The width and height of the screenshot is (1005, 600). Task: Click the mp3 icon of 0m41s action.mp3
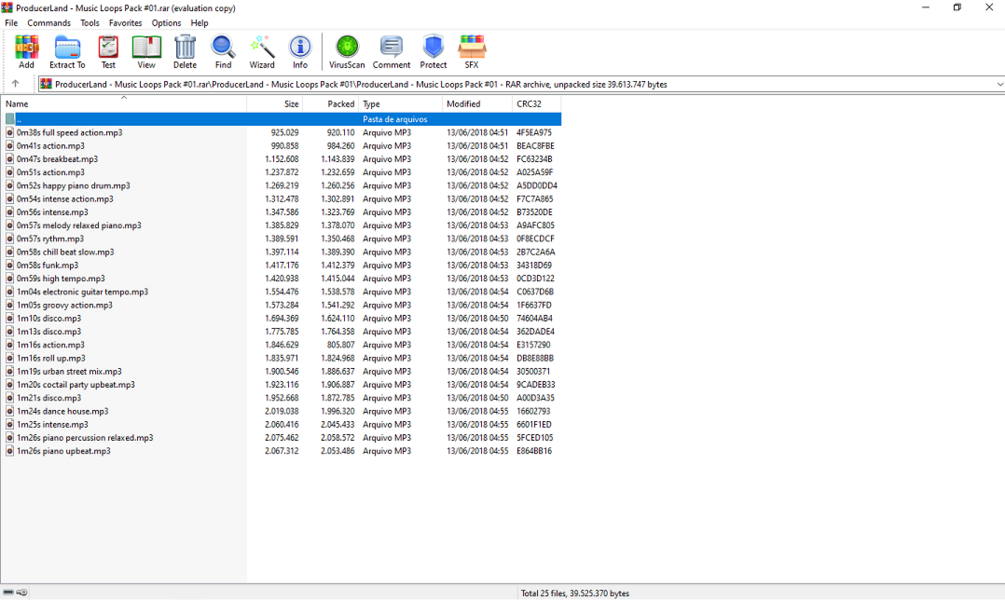pyautogui.click(x=10, y=146)
